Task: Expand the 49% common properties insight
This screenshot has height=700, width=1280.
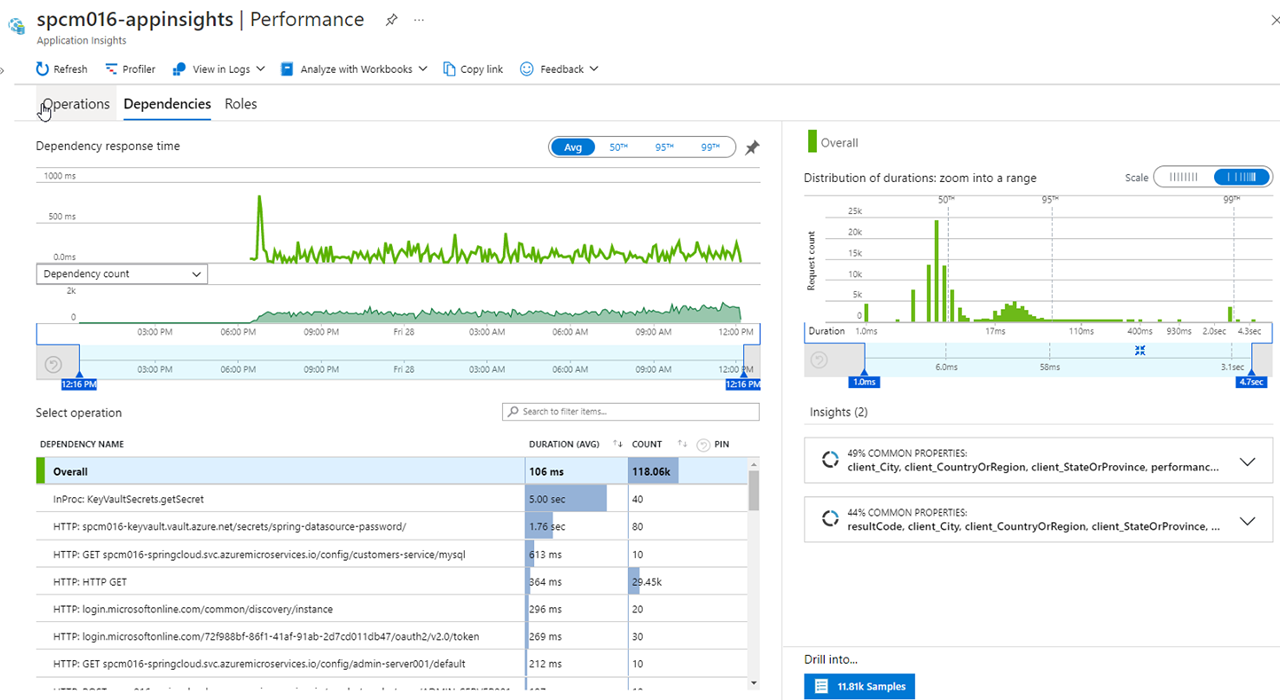Action: pyautogui.click(x=1247, y=462)
